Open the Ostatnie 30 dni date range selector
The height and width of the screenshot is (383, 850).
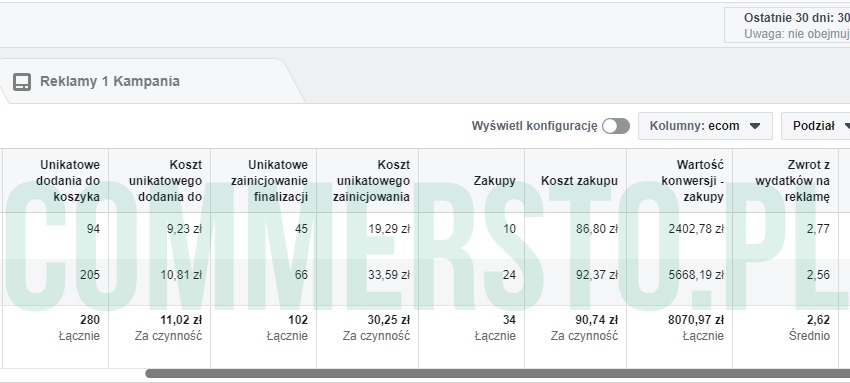[x=787, y=25]
